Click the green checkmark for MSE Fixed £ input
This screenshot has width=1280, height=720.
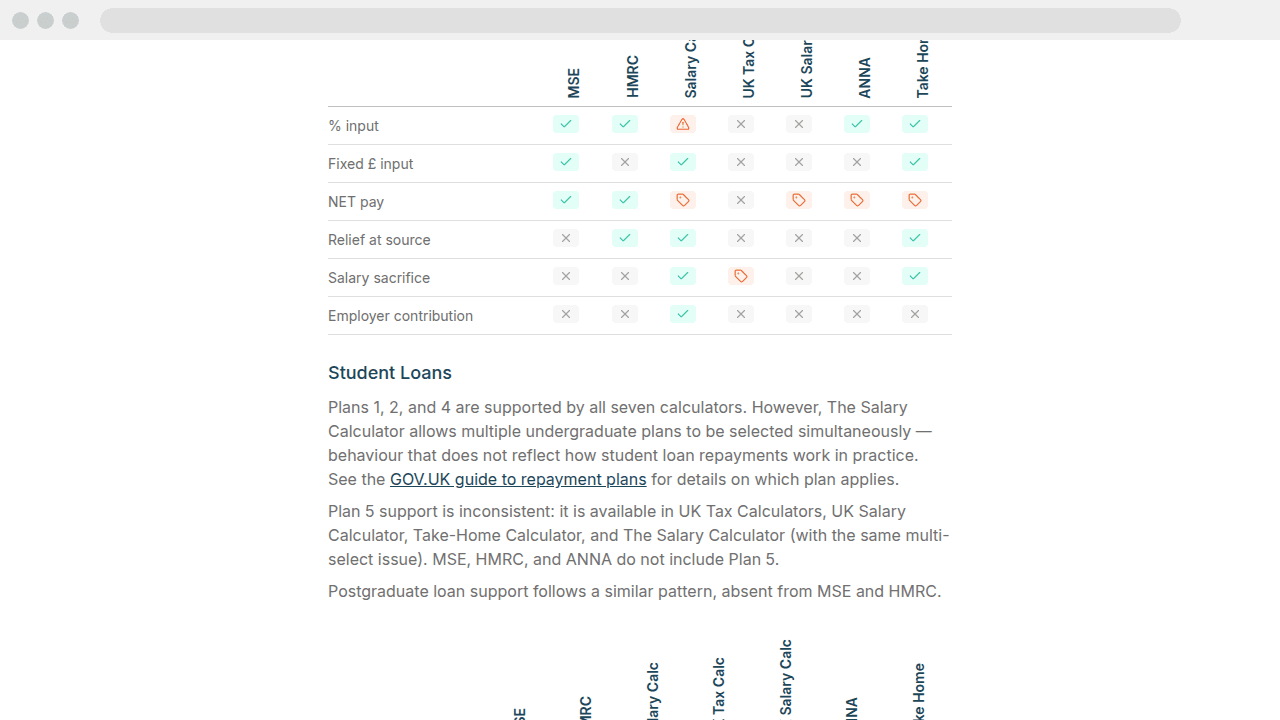566,162
